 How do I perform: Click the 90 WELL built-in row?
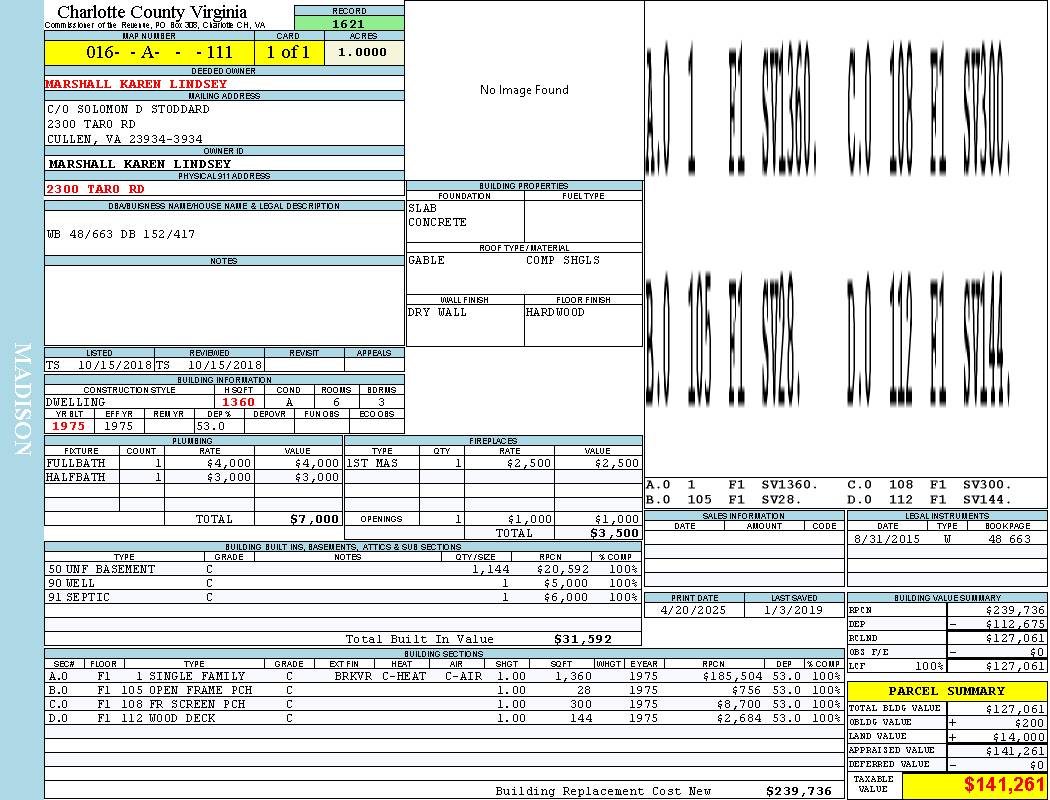click(343, 584)
